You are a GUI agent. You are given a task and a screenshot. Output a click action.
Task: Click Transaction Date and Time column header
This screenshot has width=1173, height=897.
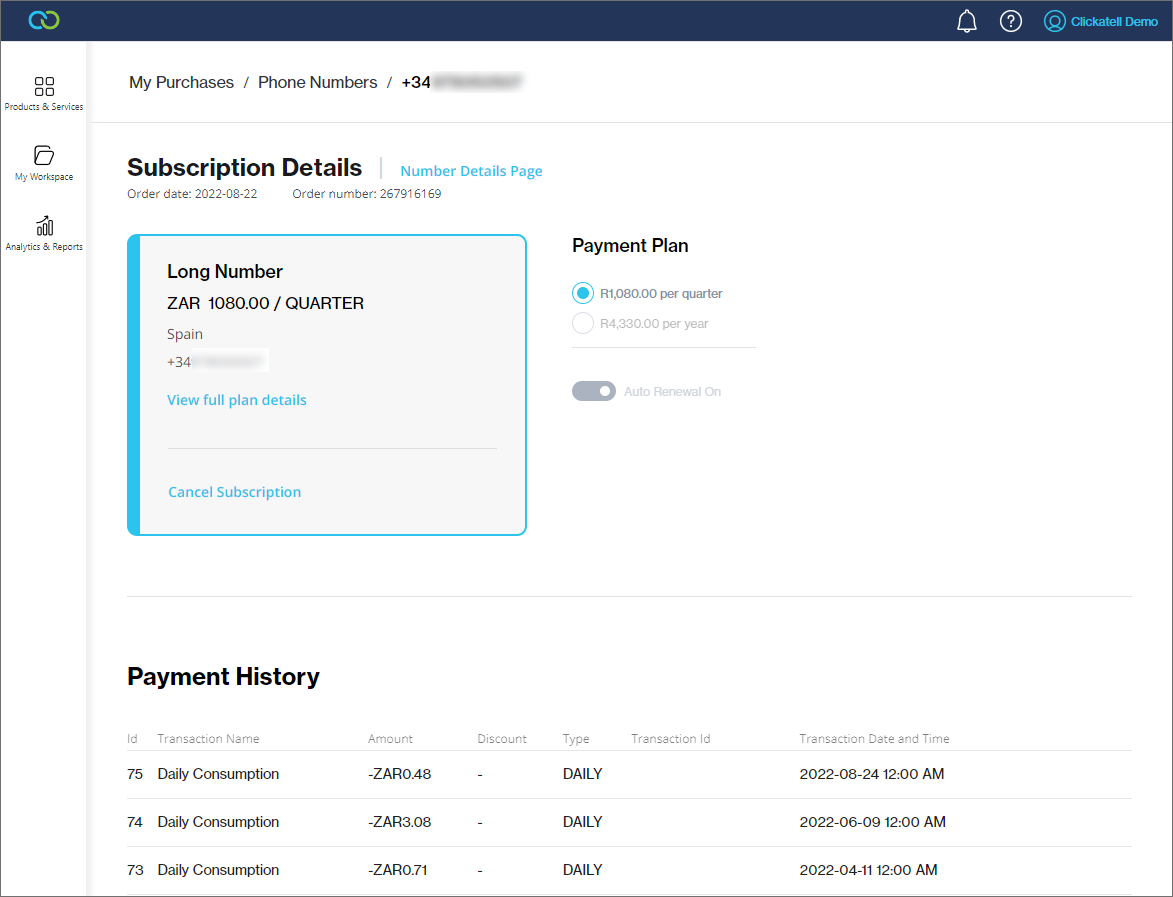coord(874,738)
